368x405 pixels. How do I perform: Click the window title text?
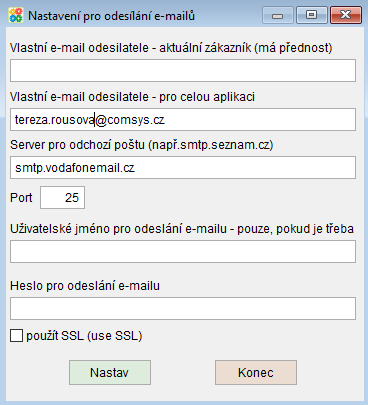coord(111,16)
